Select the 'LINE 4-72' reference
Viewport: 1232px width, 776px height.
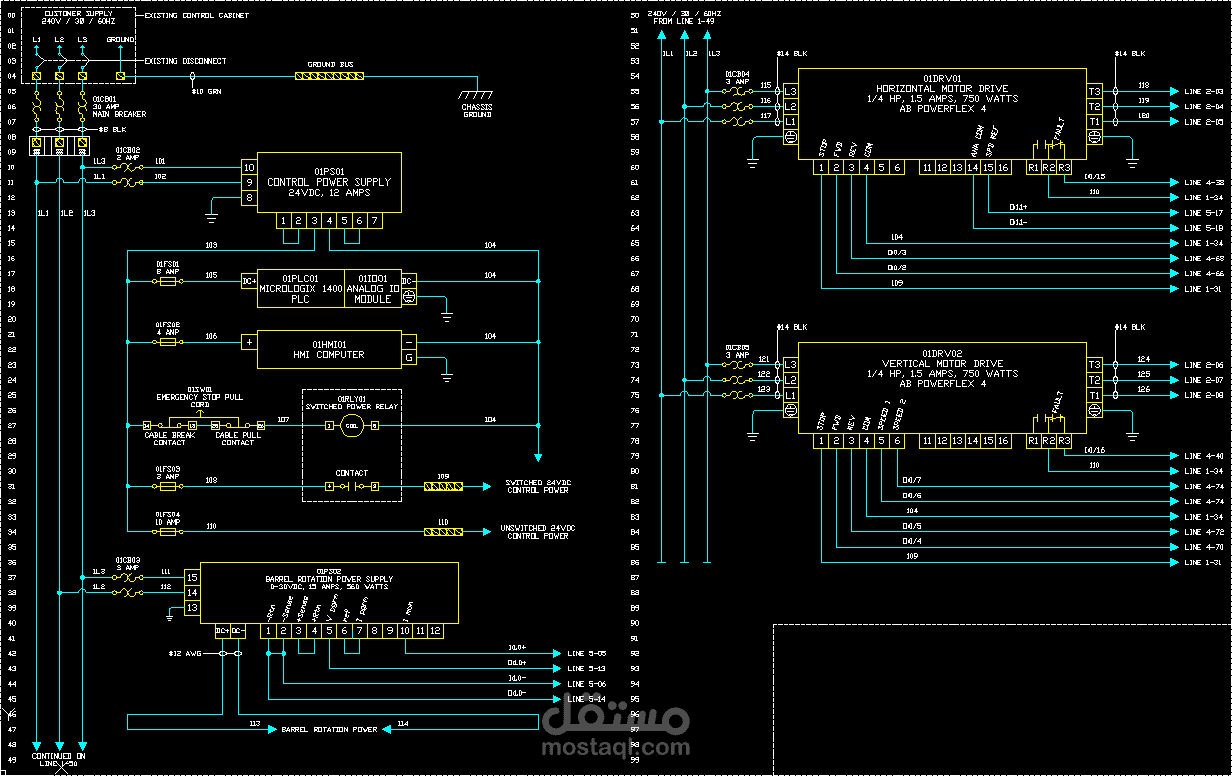1203,532
